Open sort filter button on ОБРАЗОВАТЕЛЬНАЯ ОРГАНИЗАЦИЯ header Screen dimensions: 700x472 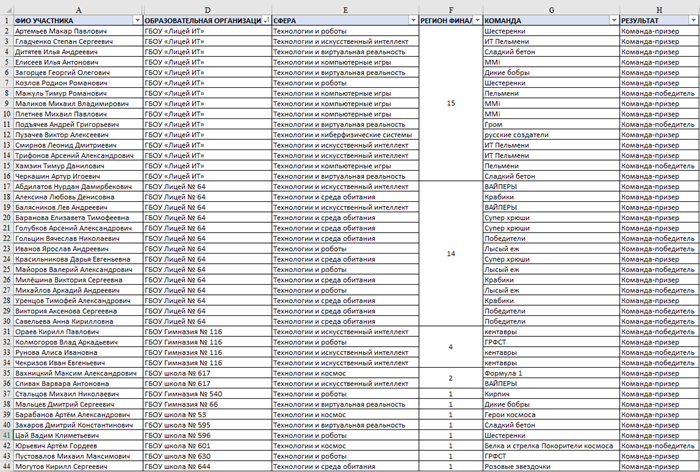click(265, 20)
